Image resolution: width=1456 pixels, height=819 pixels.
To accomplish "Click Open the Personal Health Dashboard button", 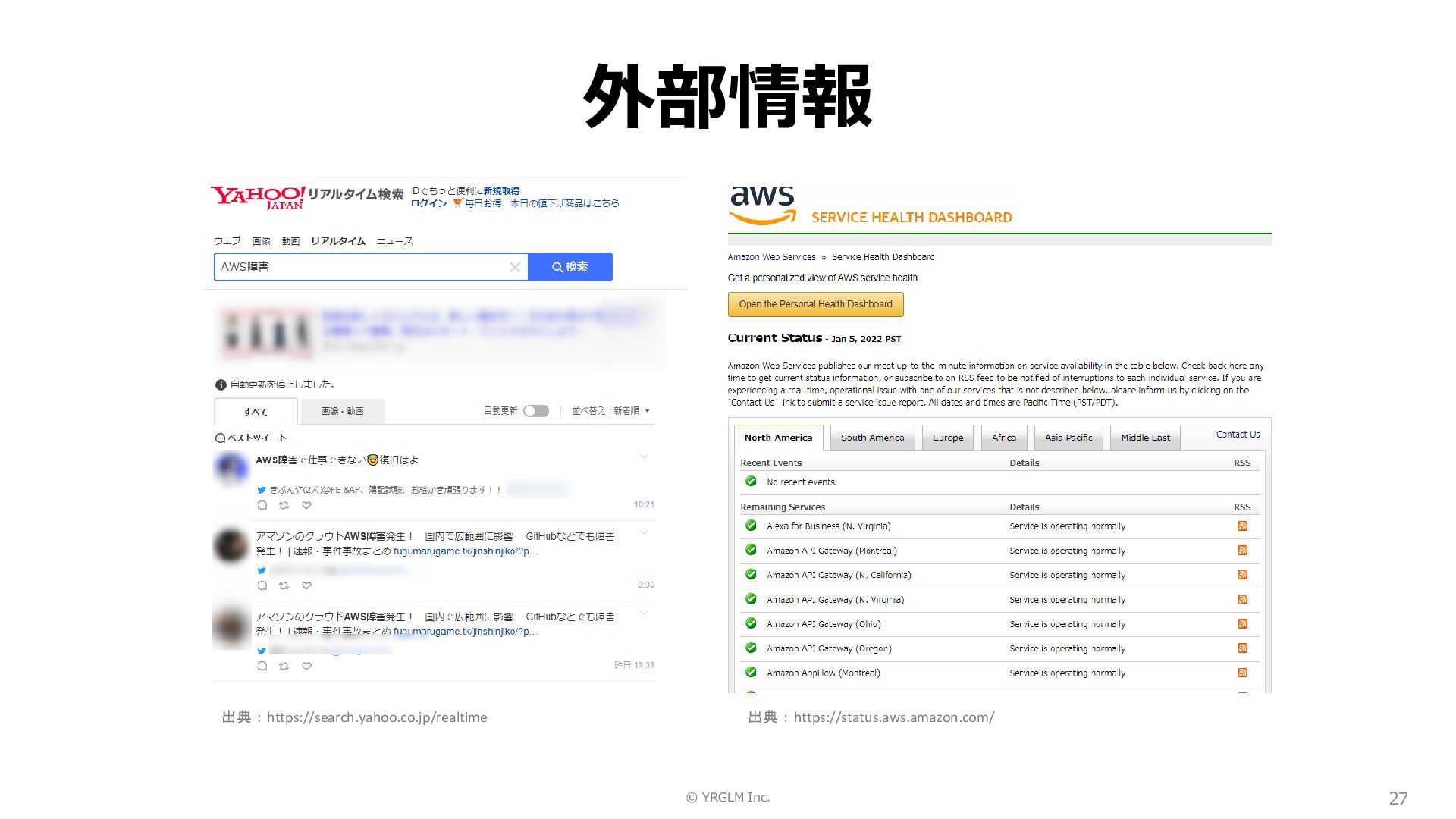I will (x=816, y=304).
